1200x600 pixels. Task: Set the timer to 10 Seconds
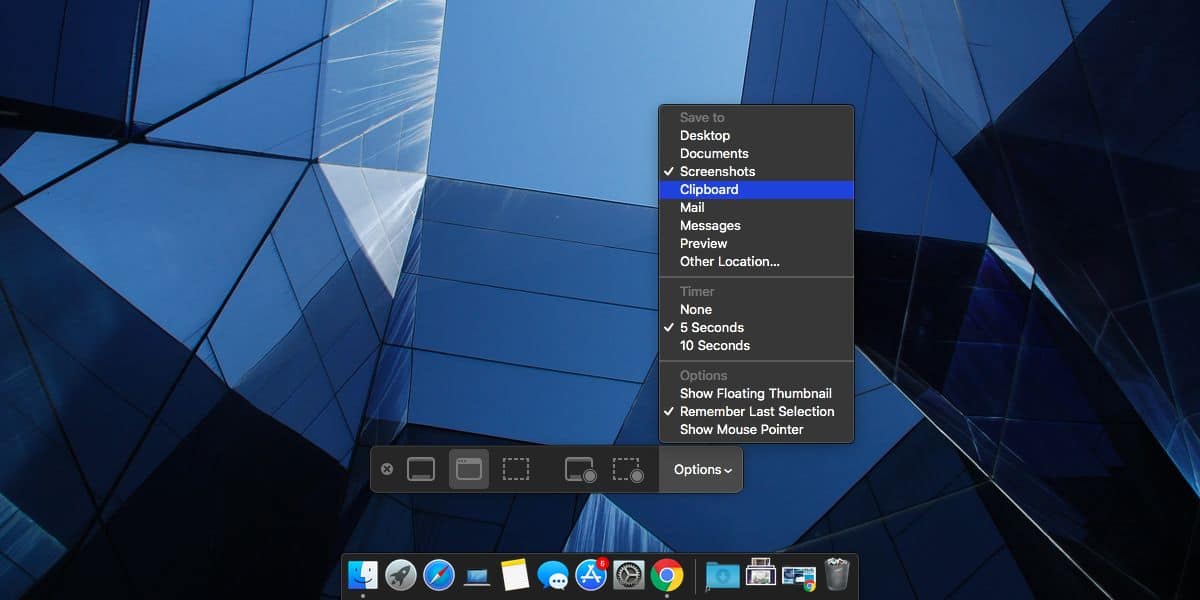(712, 345)
